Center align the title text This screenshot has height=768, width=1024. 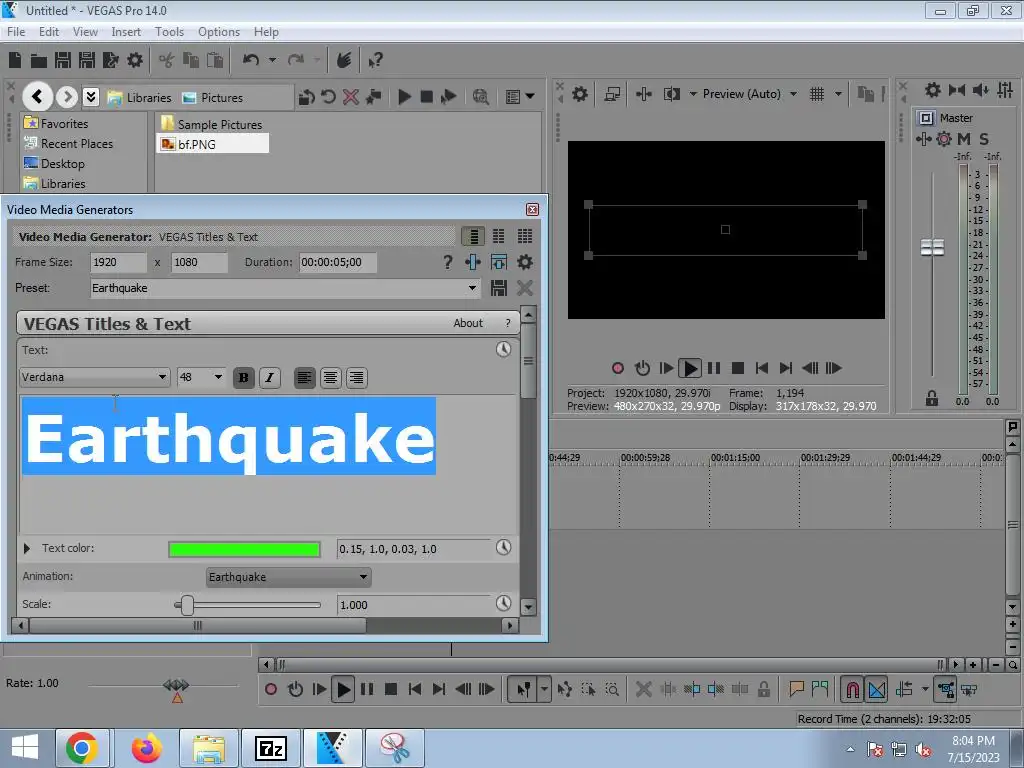[330, 377]
